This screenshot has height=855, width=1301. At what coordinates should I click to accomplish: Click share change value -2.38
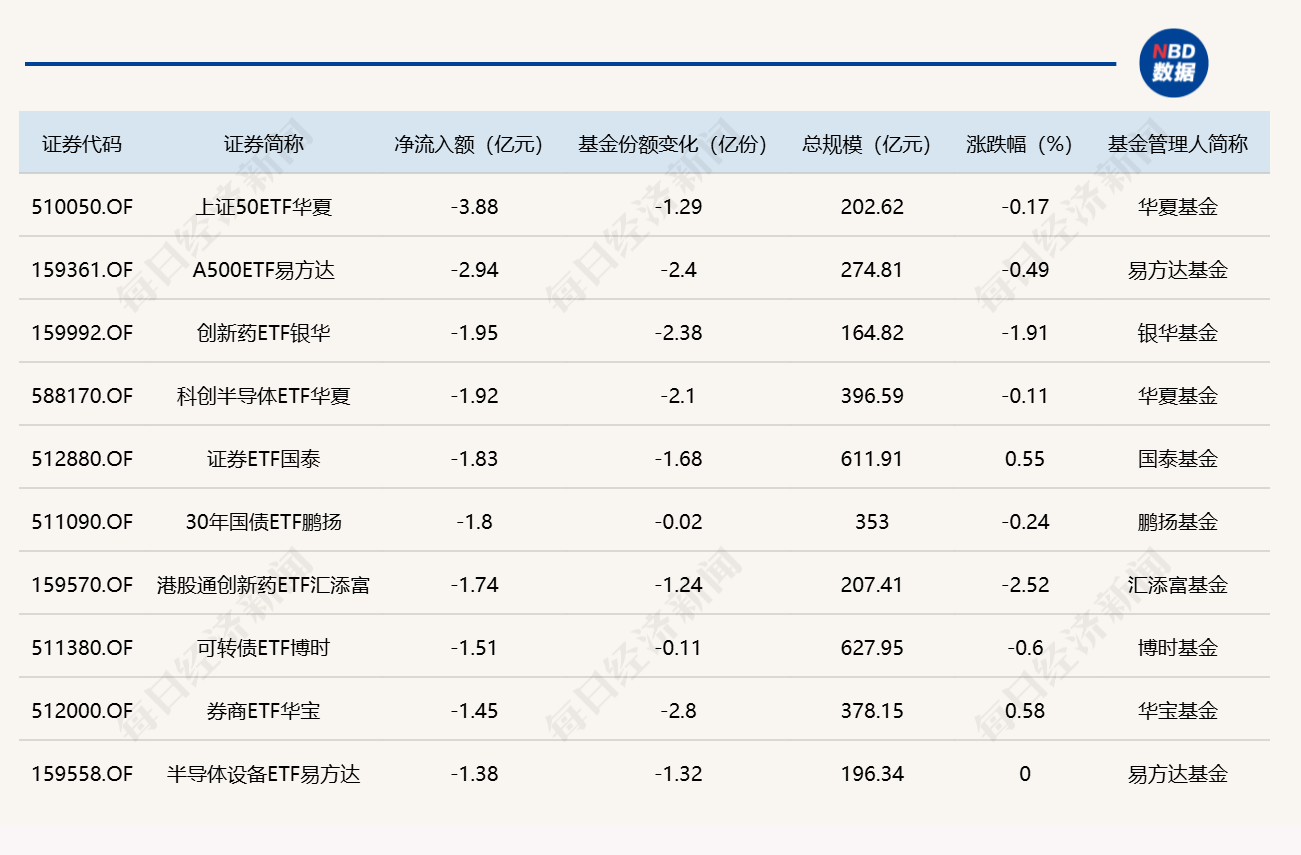(678, 333)
